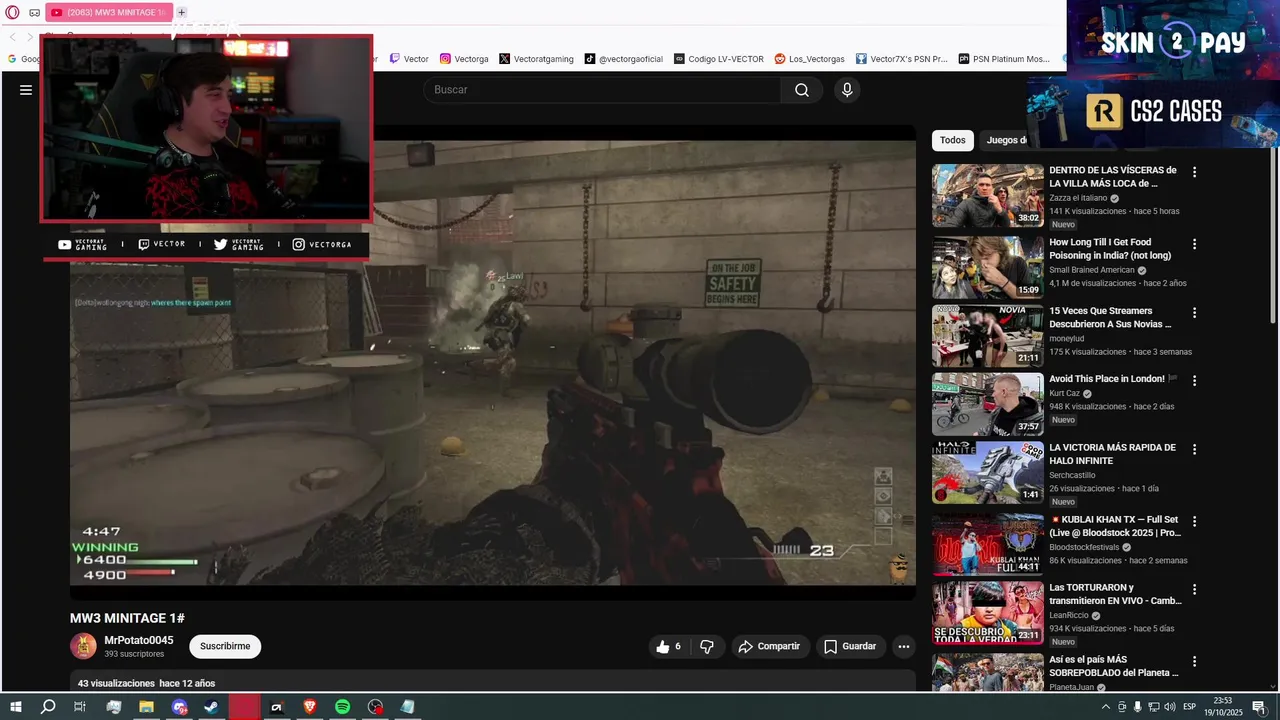Click the CS2 CASES ad banner

[x=1154, y=112]
